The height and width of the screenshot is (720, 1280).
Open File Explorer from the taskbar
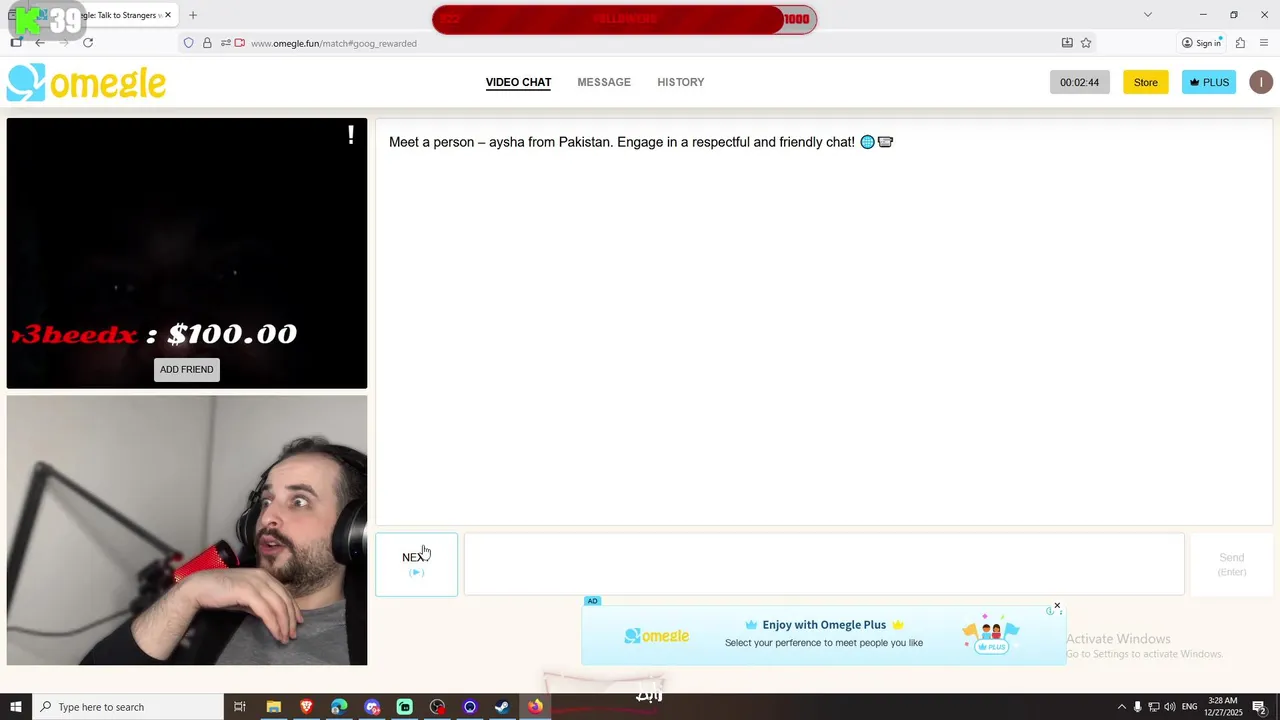pos(273,707)
